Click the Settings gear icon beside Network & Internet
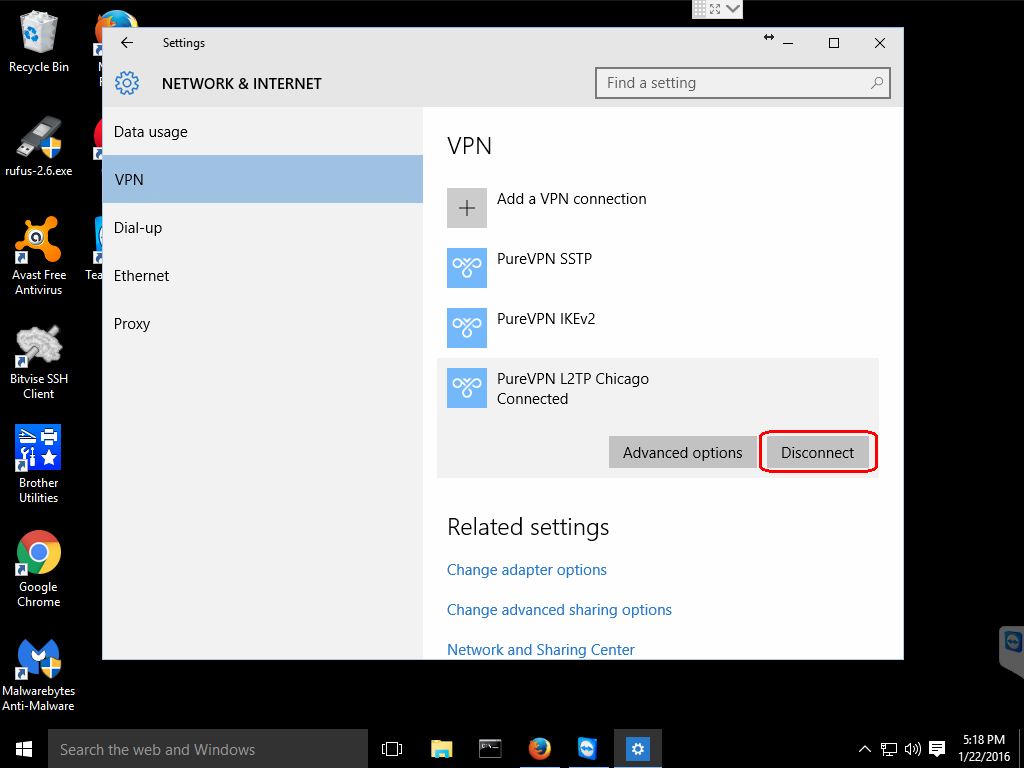This screenshot has height=768, width=1024. 127,83
